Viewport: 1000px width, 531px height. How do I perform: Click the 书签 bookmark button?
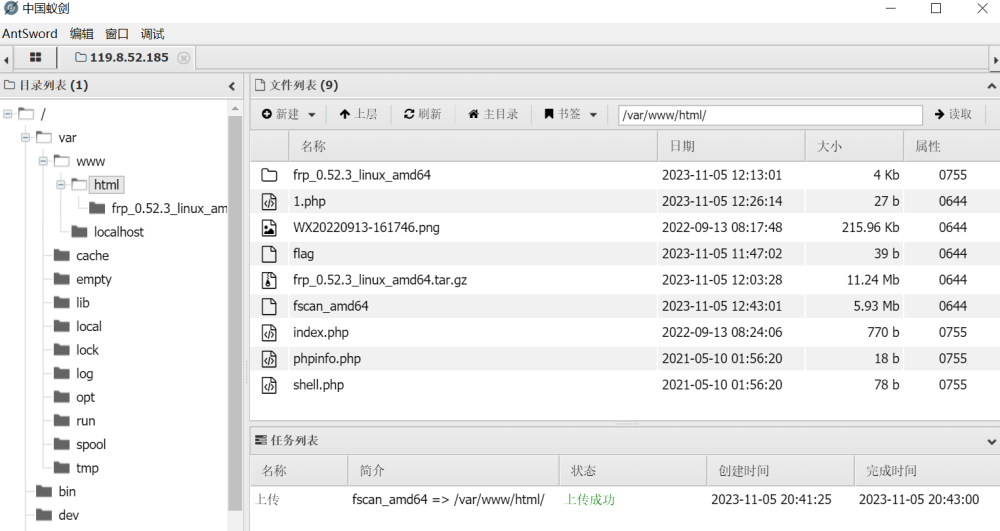click(562, 114)
